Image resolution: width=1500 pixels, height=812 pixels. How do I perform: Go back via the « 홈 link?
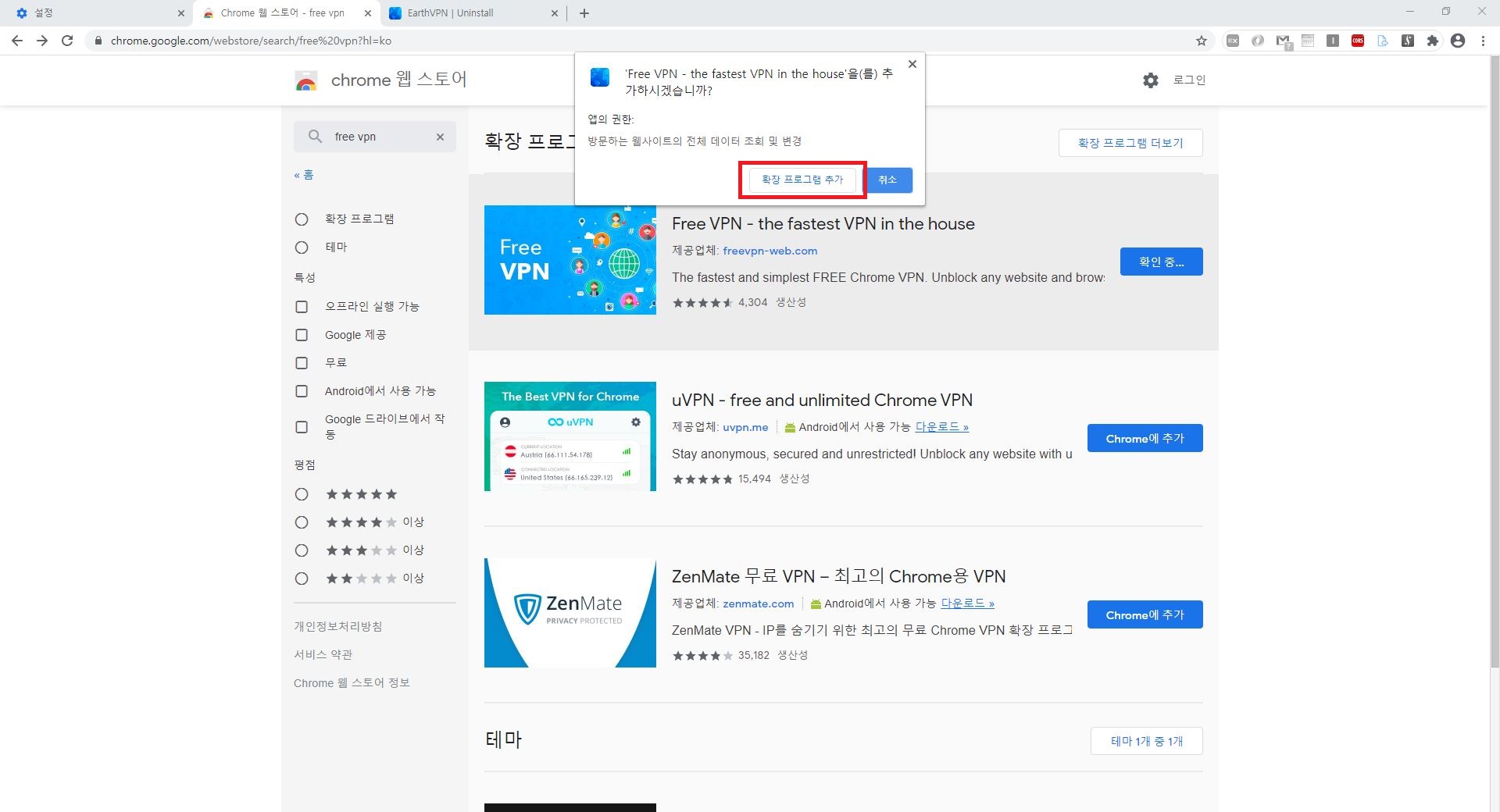click(303, 175)
